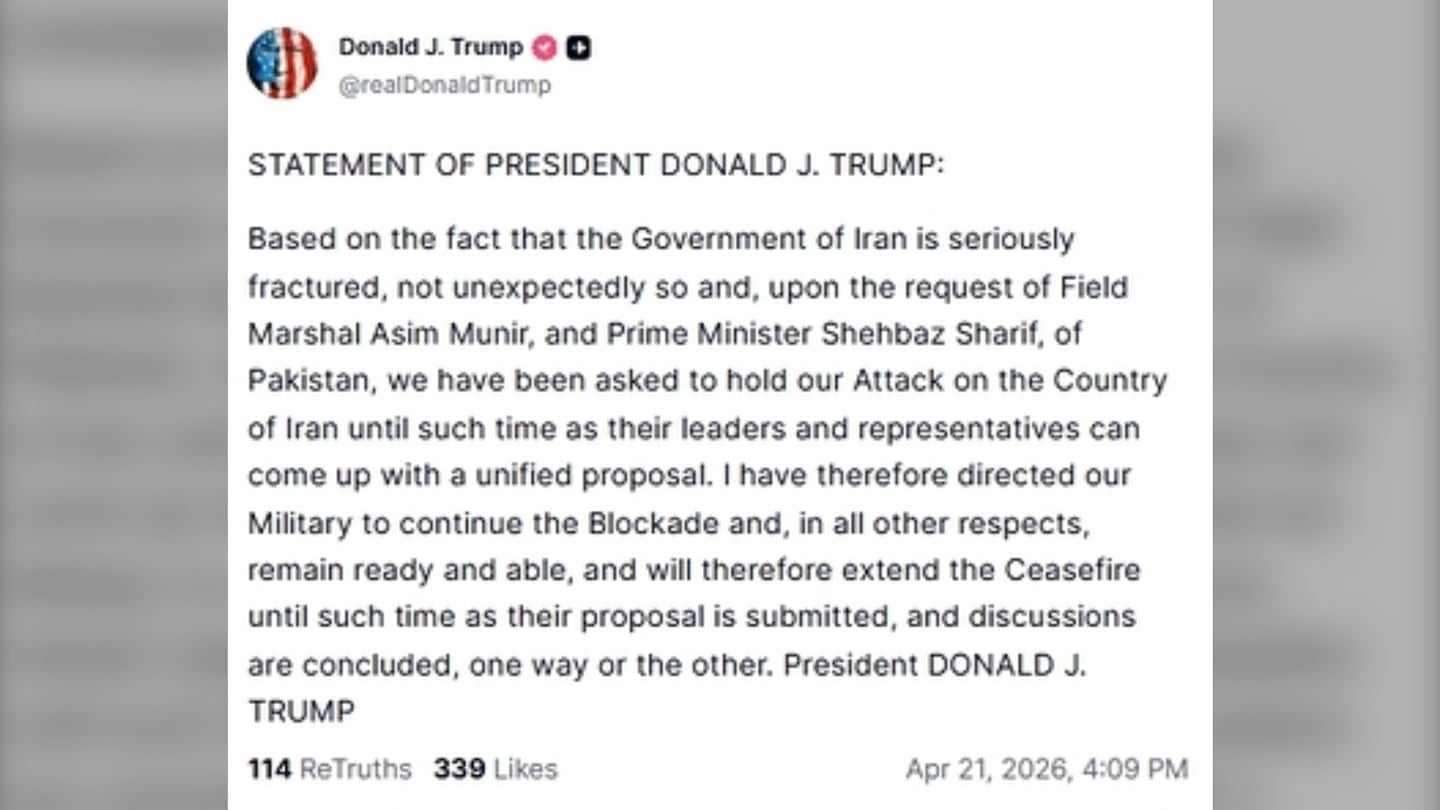Click the flag-themed profile avatar
The width and height of the screenshot is (1440, 810).
(x=282, y=63)
